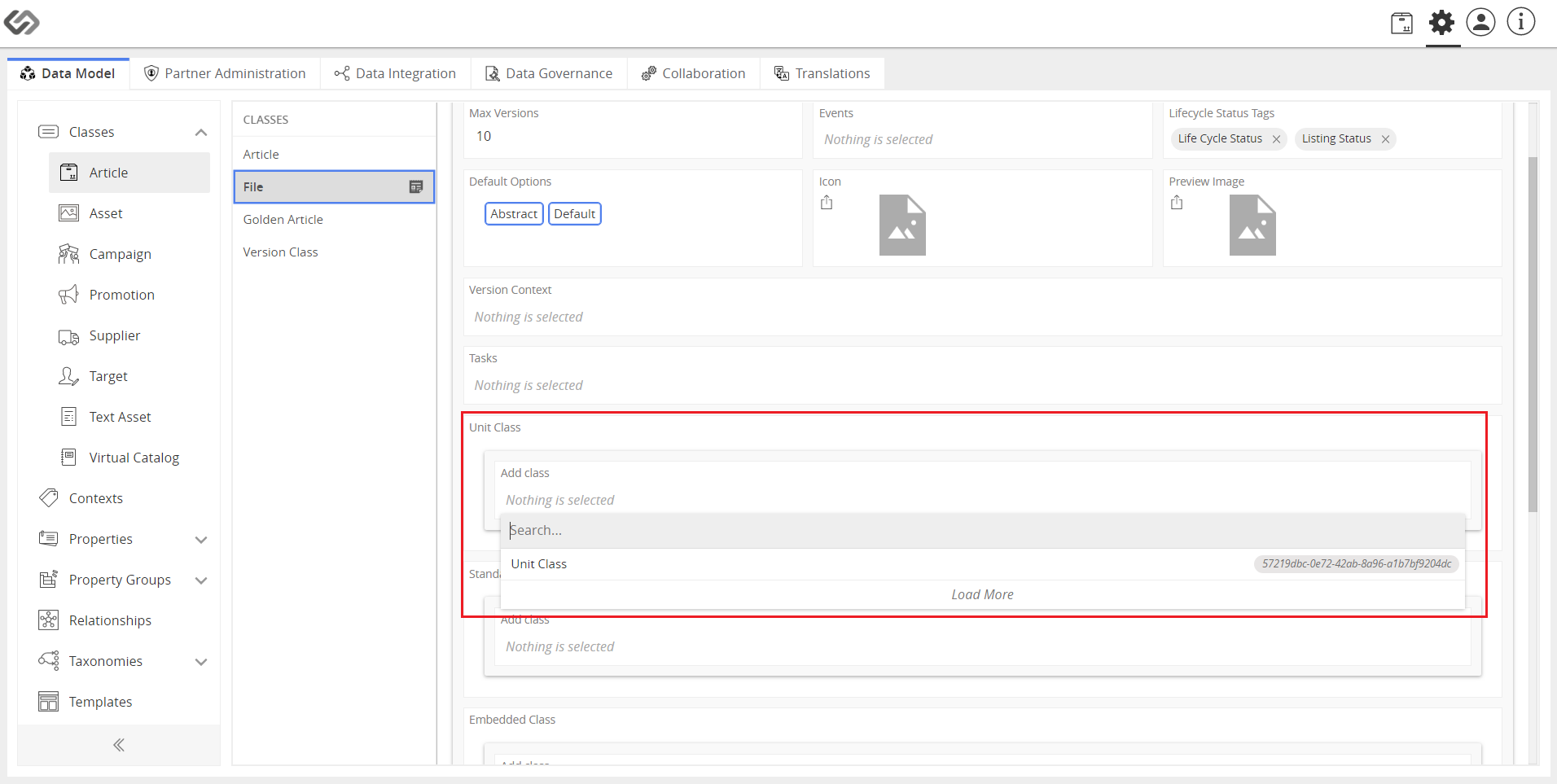The image size is (1557, 784).
Task: Open the calendar/task icon in header
Action: point(1401,23)
